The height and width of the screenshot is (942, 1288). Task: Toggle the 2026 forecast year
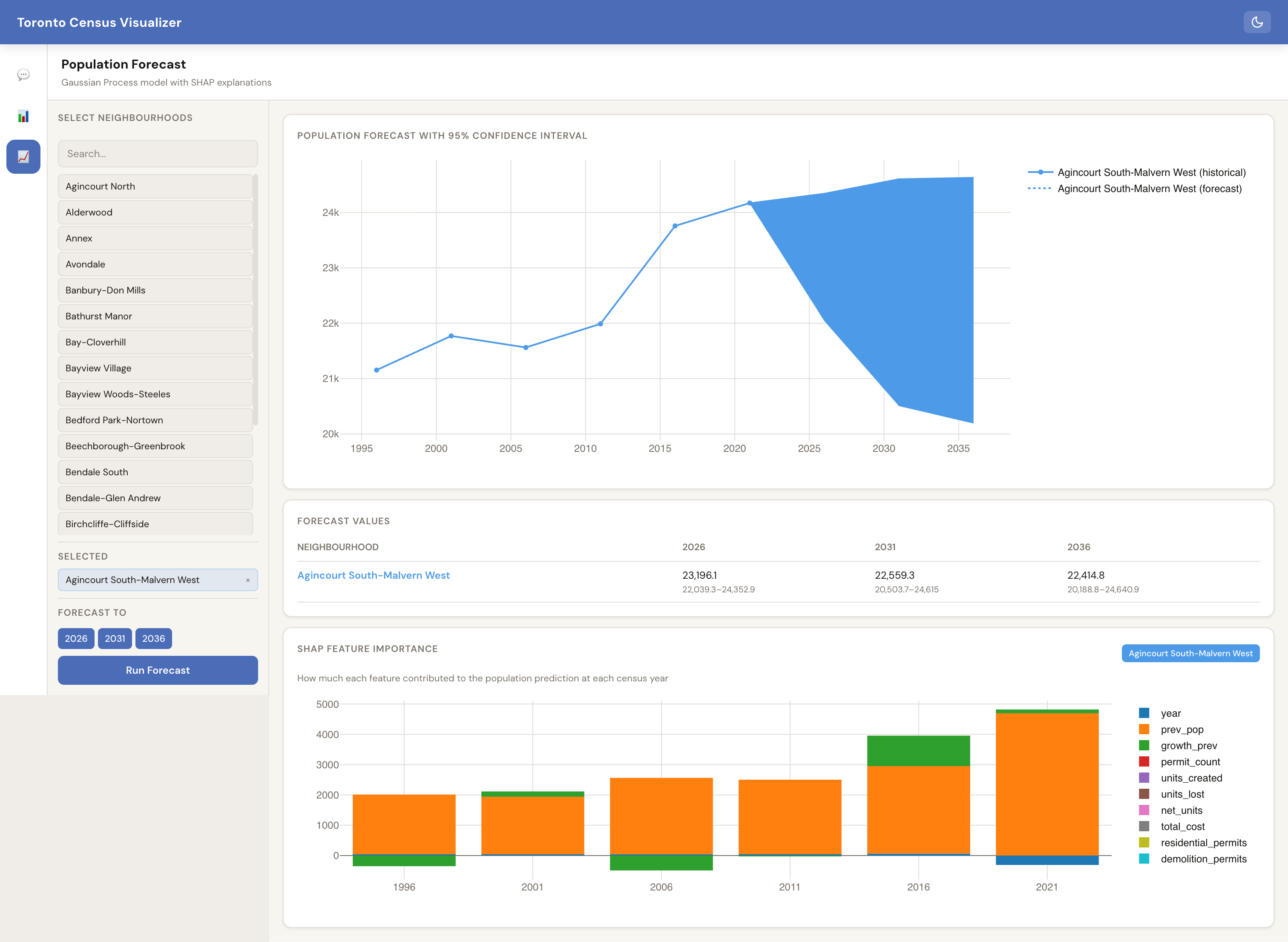pyautogui.click(x=76, y=638)
